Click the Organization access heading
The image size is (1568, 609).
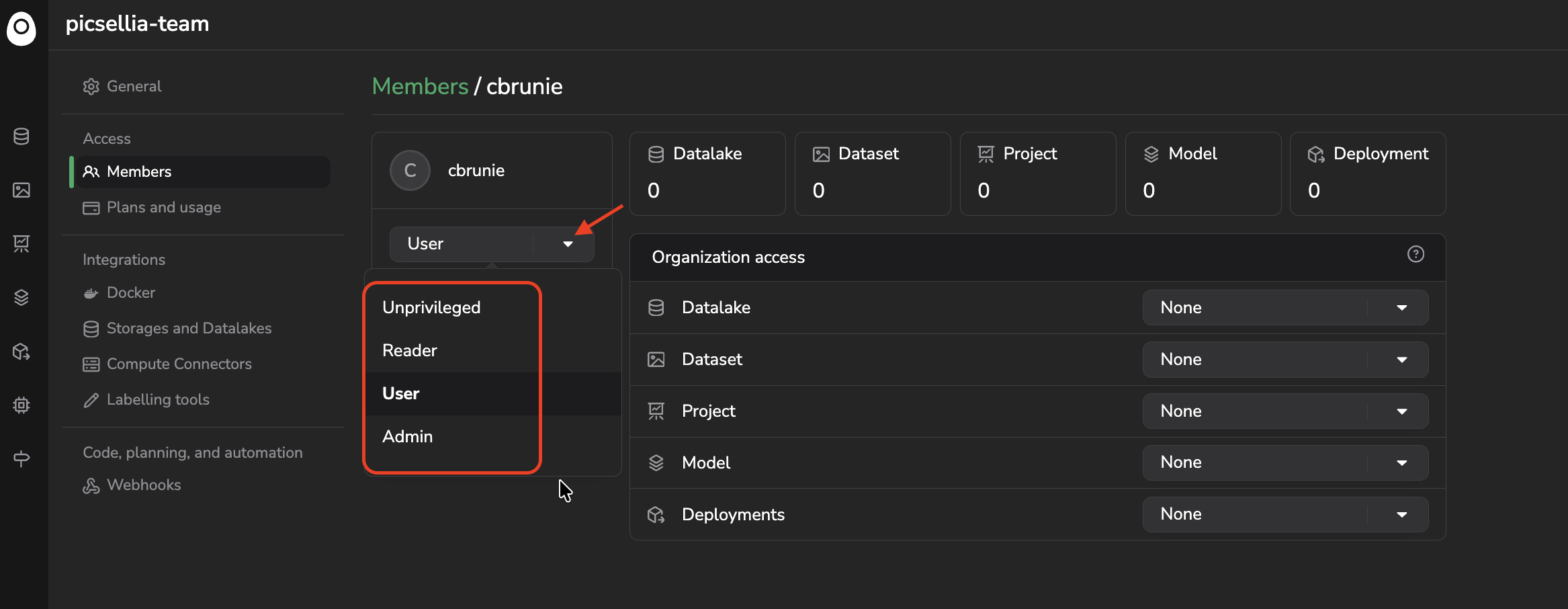(728, 257)
